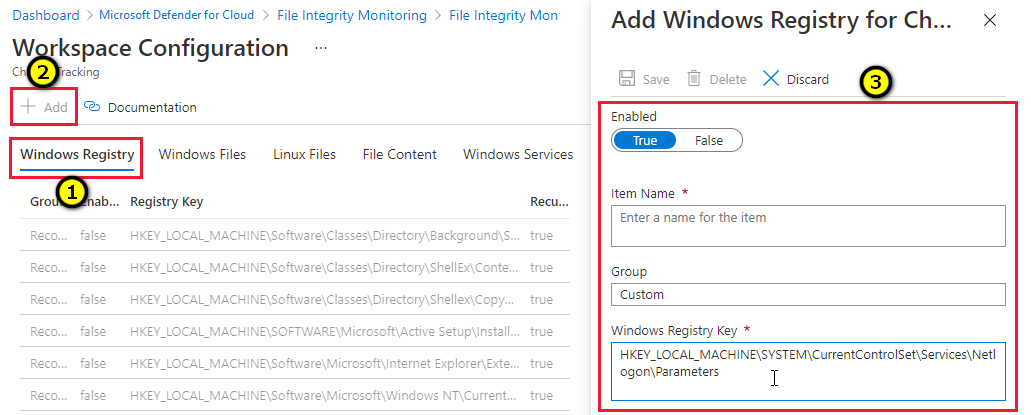The width and height of the screenshot is (1031, 415).
Task: Go to the Windows Services tab
Action: pos(518,154)
